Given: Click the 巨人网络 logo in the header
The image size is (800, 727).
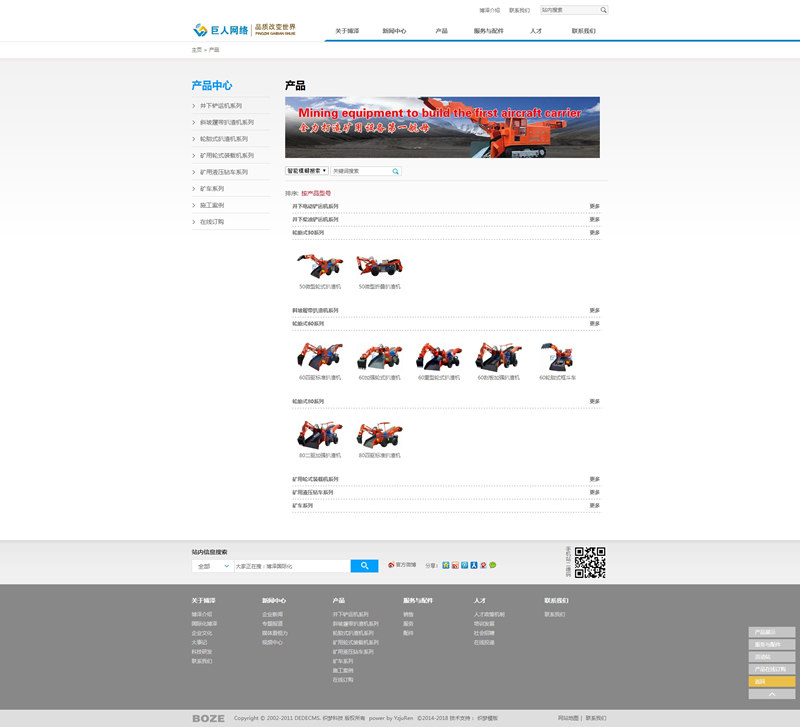Looking at the screenshot, I should pyautogui.click(x=220, y=30).
